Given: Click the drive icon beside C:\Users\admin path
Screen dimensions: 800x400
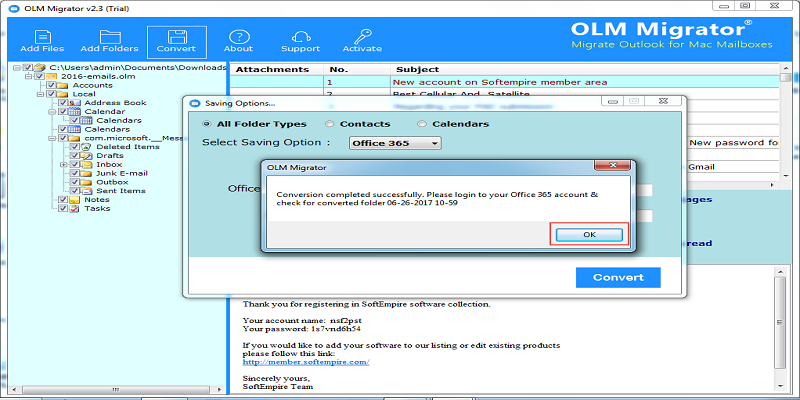Looking at the screenshot, I should tap(41, 67).
